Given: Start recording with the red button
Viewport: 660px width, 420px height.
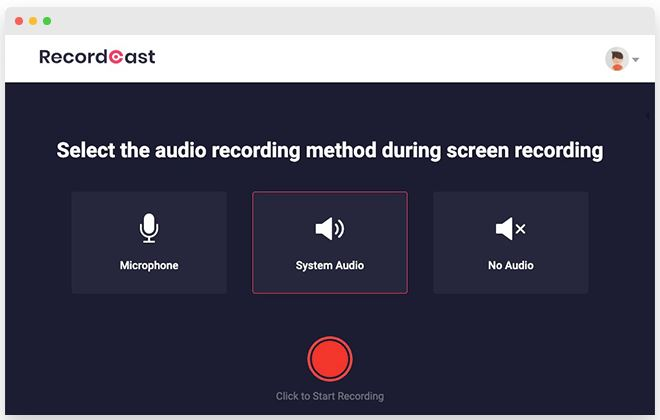Looking at the screenshot, I should click(x=330, y=359).
